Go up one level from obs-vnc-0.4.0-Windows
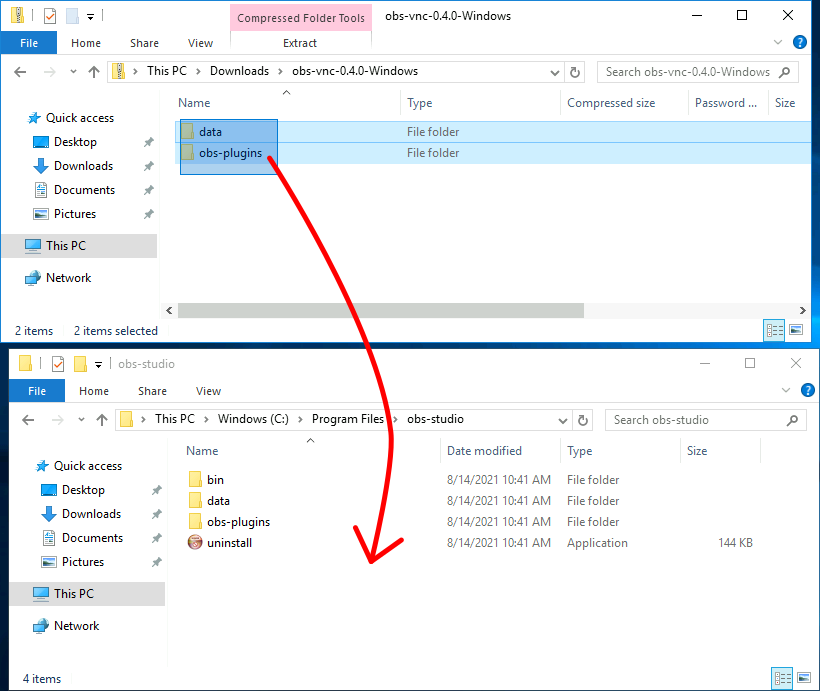The width and height of the screenshot is (820, 691). (x=94, y=72)
